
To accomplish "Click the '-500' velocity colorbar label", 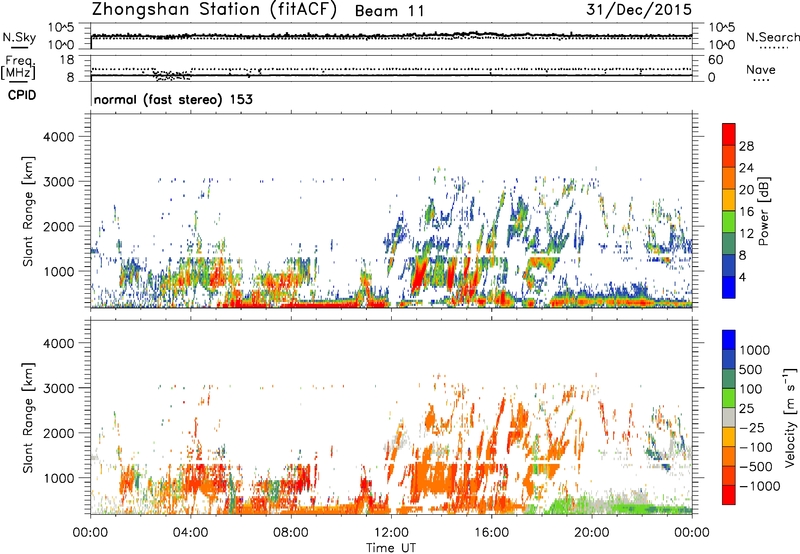I will [756, 467].
